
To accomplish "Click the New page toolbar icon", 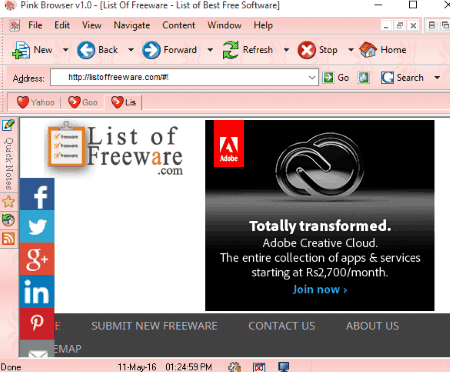I will tap(21, 50).
